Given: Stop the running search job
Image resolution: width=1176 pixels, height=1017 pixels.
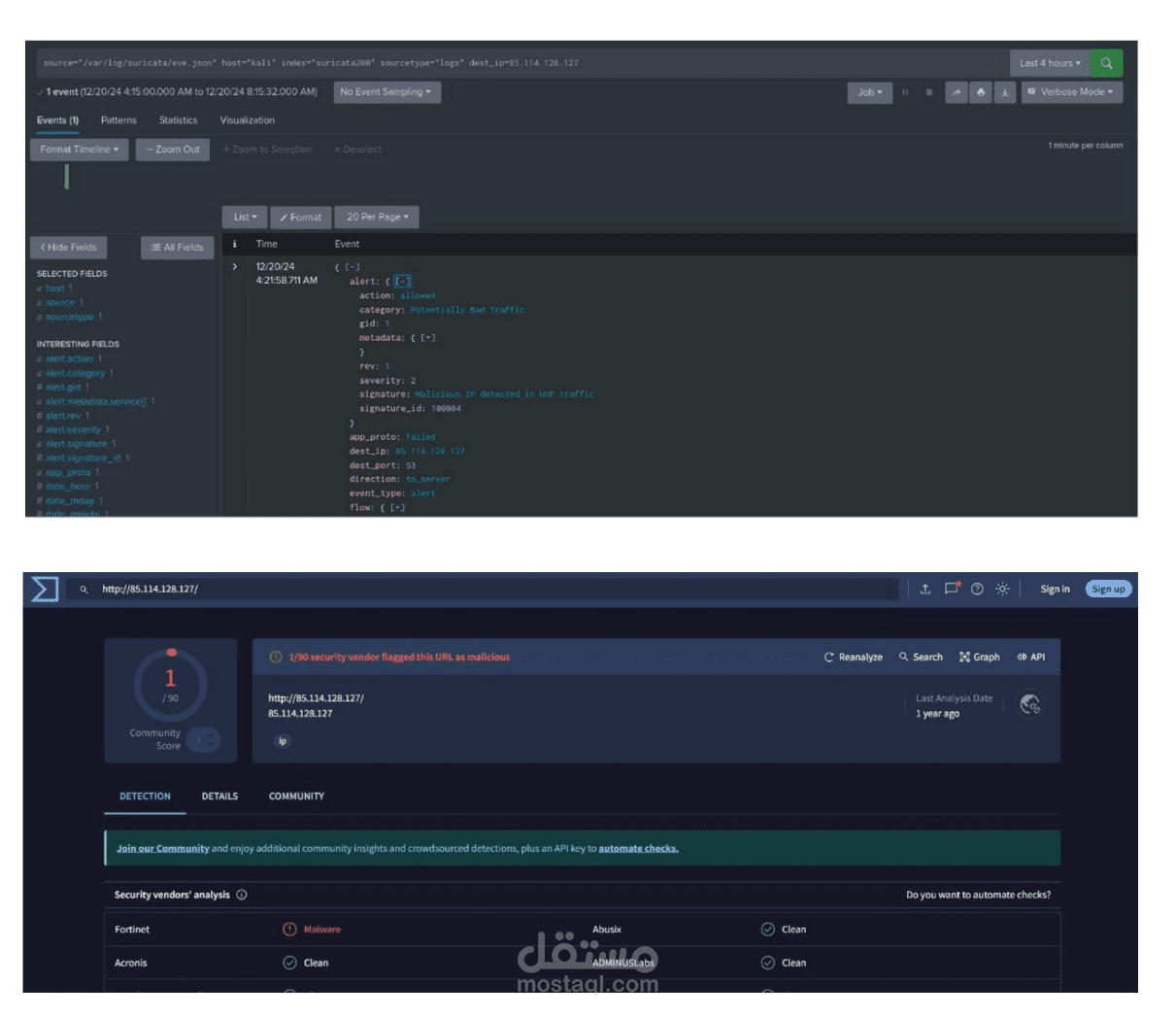Looking at the screenshot, I should click(x=929, y=92).
